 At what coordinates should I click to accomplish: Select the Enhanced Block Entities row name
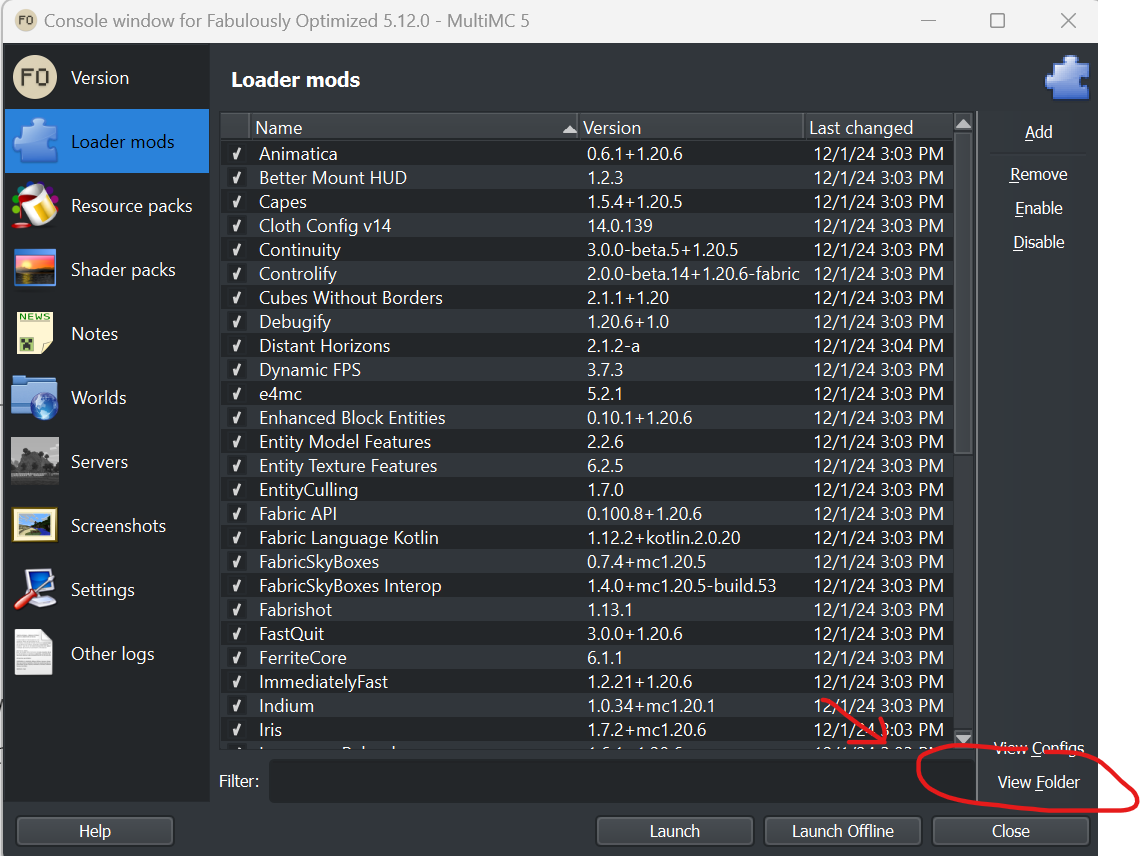click(352, 418)
